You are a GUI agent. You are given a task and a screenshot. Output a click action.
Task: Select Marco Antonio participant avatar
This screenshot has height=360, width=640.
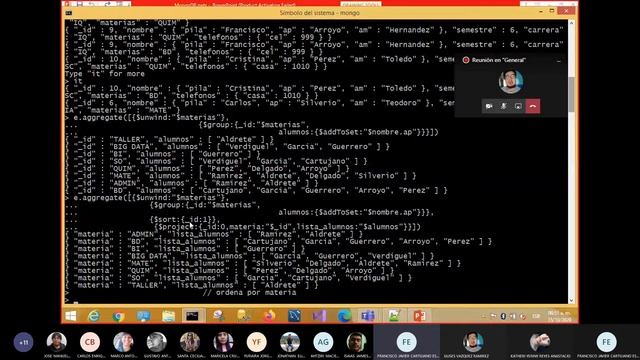[123, 342]
